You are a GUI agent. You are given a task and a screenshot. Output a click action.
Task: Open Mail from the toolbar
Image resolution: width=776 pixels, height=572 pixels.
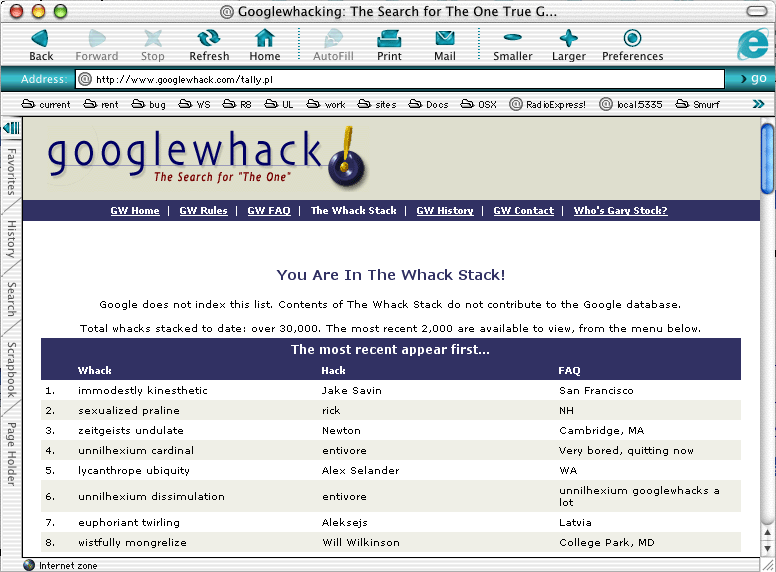[x=445, y=39]
